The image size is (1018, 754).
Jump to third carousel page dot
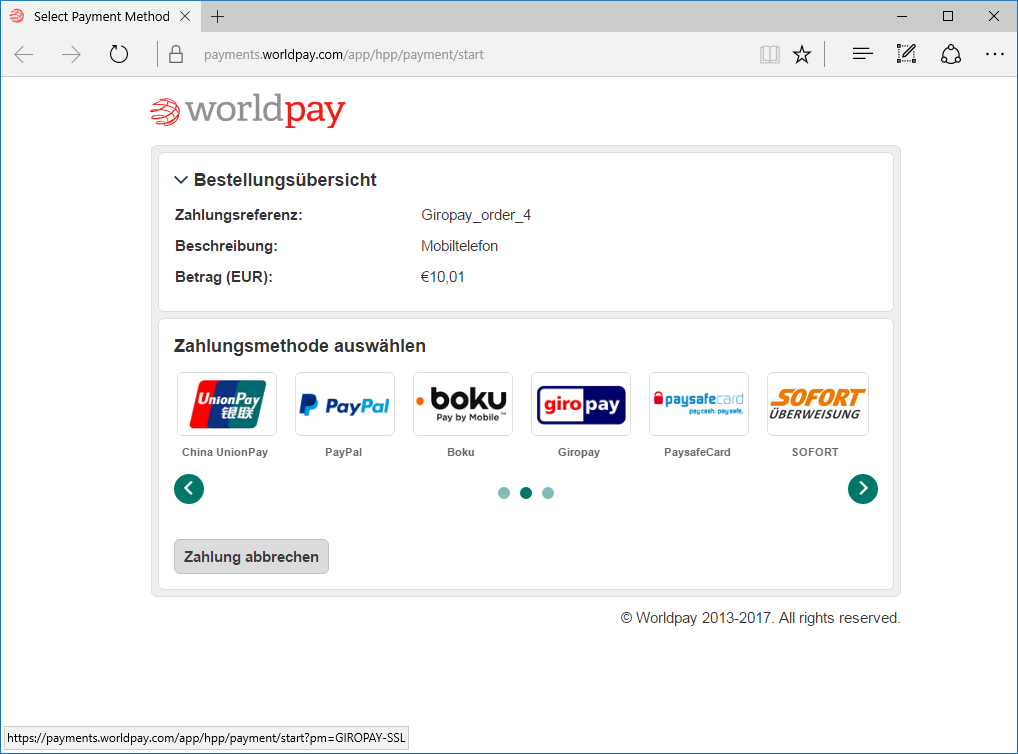tap(548, 493)
